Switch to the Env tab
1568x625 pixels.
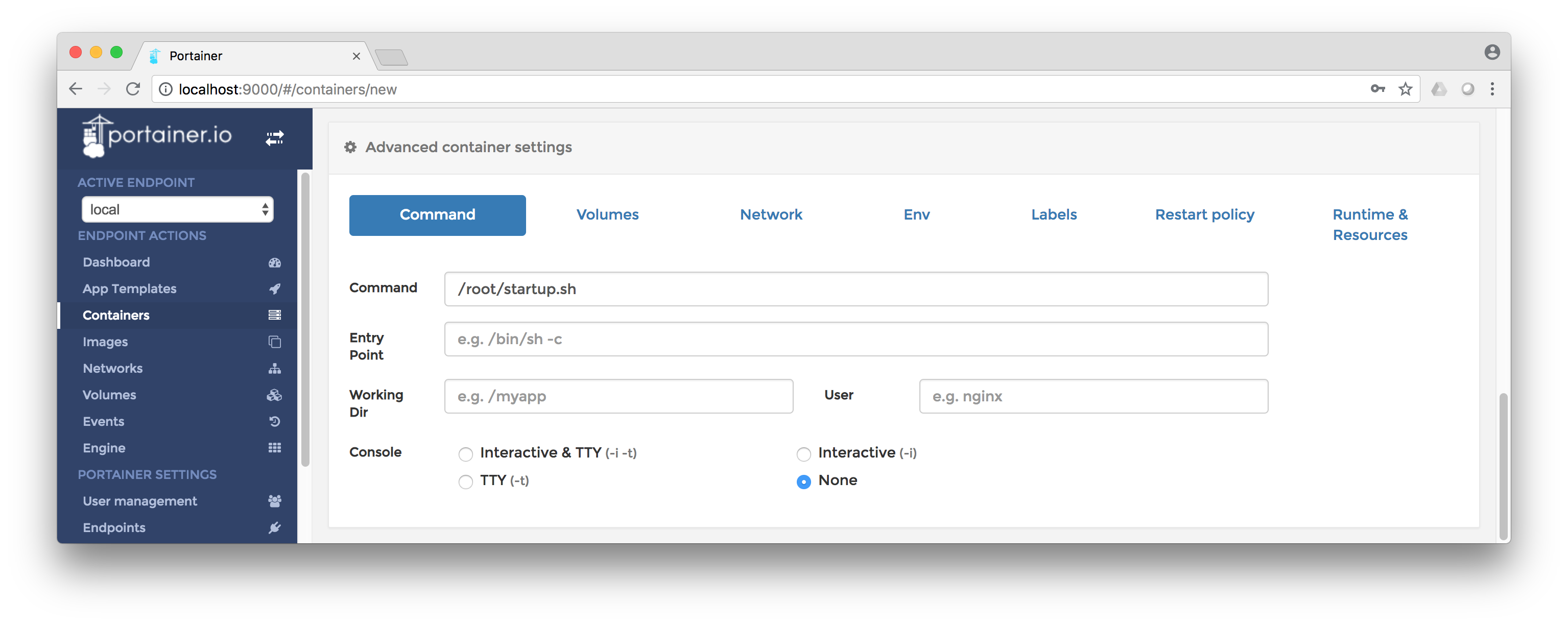coord(917,215)
